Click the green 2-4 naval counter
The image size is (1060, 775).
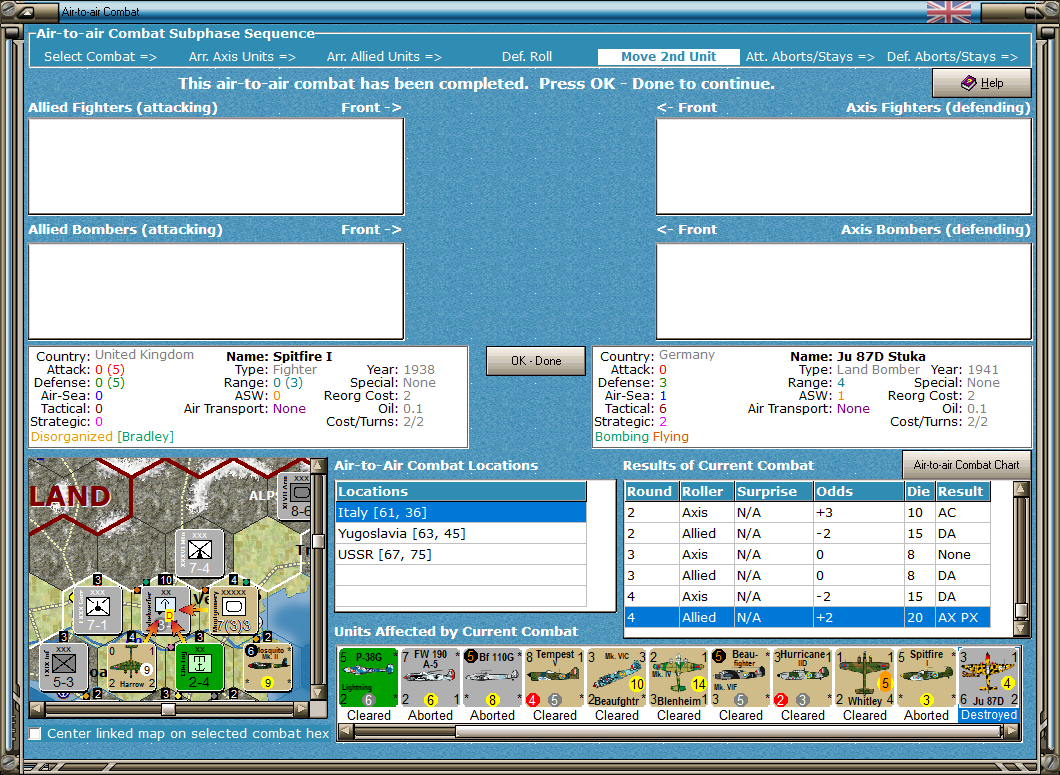199,666
